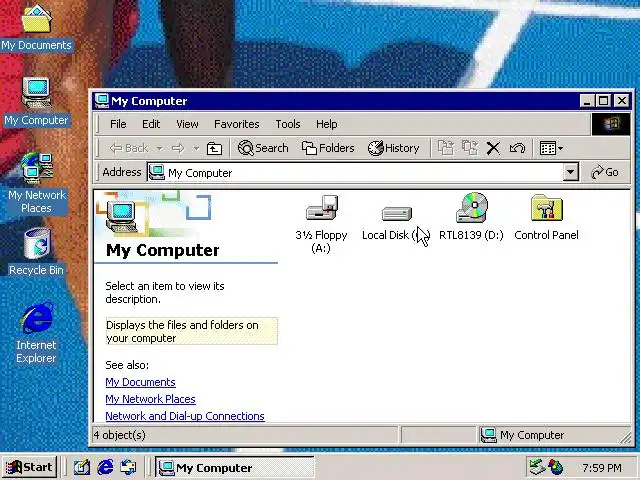Click the My Computer taskbar button
The width and height of the screenshot is (640, 480).
tap(235, 467)
